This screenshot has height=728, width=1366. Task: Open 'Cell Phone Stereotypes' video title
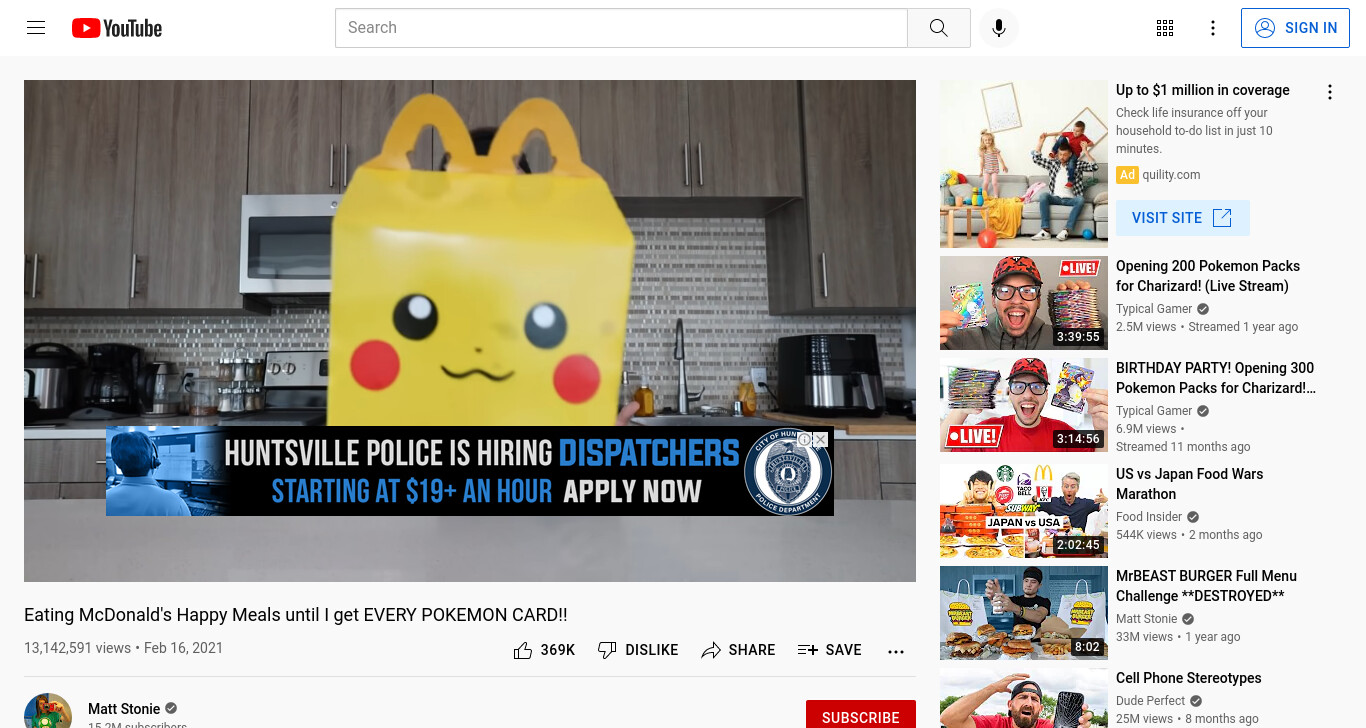(1189, 678)
